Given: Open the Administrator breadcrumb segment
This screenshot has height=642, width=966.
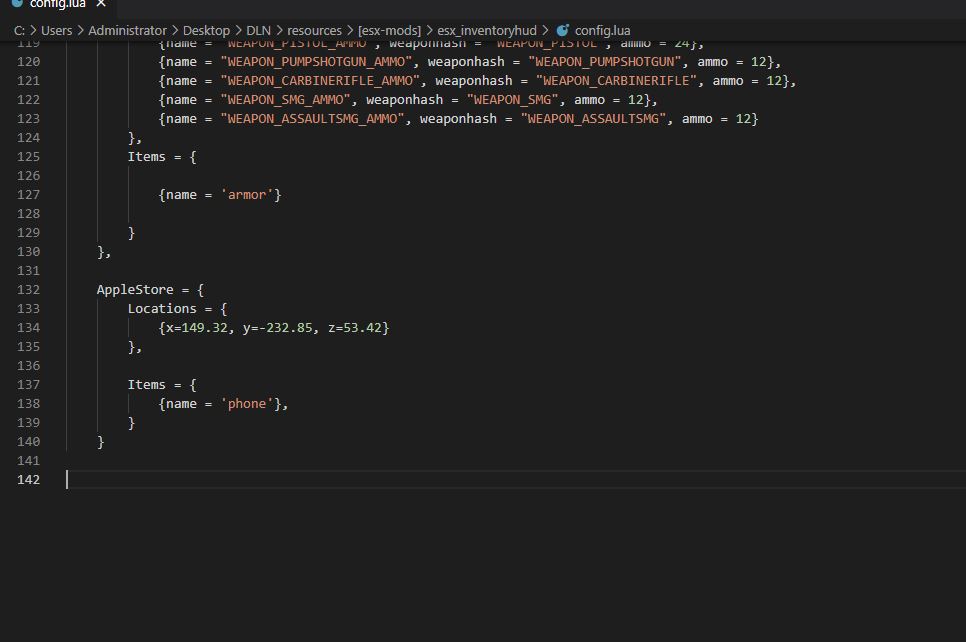Looking at the screenshot, I should 127,30.
